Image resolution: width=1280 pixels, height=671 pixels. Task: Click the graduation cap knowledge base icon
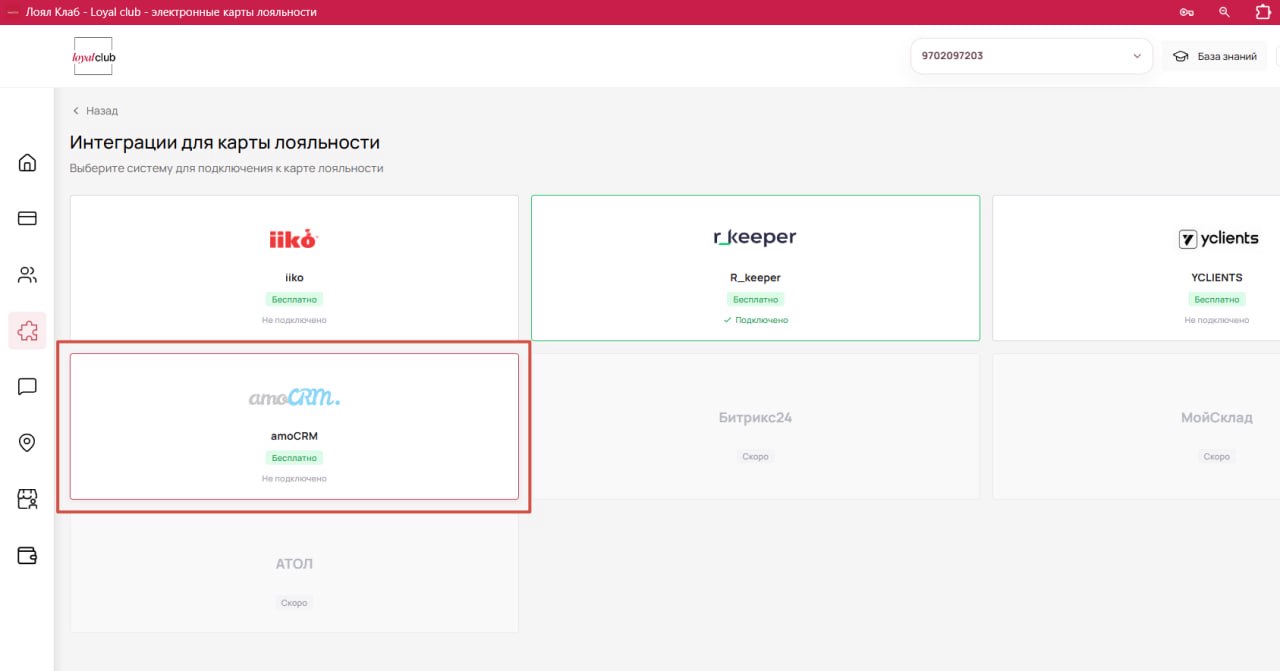click(x=1180, y=56)
